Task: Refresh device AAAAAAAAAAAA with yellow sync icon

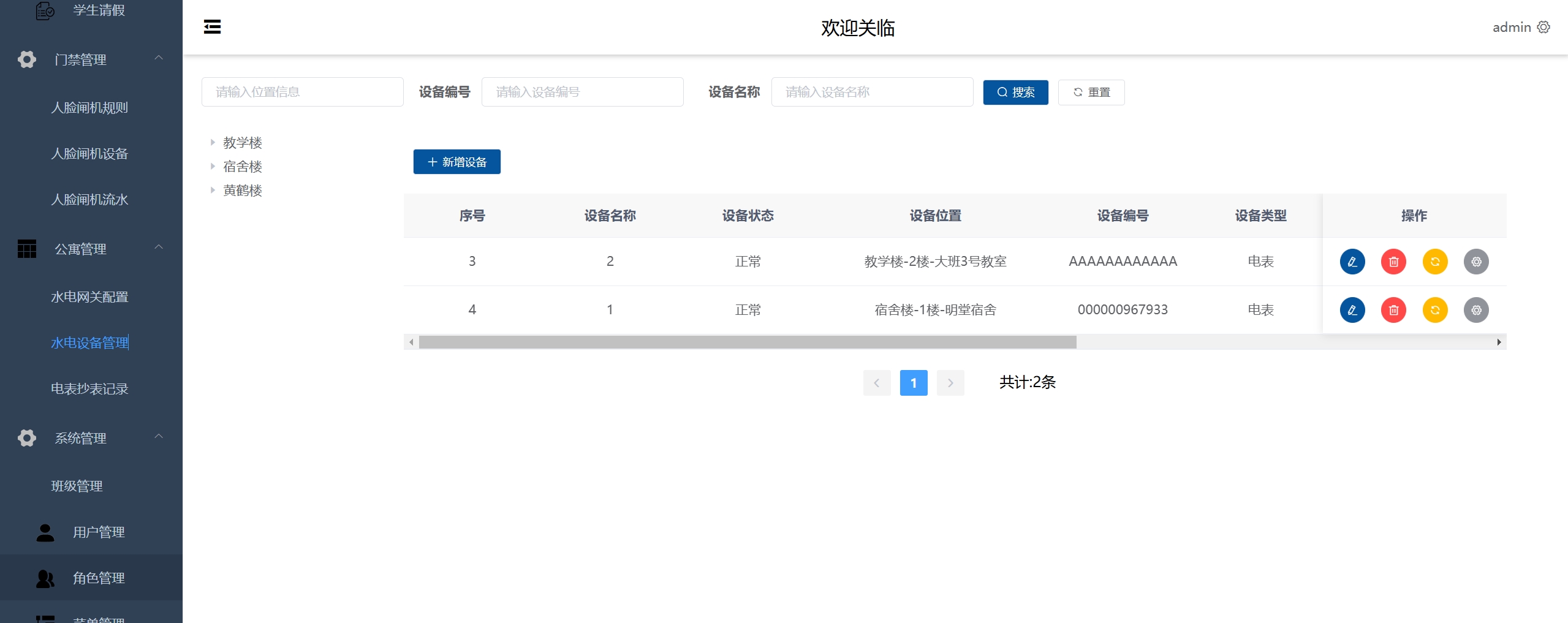Action: coord(1435,262)
